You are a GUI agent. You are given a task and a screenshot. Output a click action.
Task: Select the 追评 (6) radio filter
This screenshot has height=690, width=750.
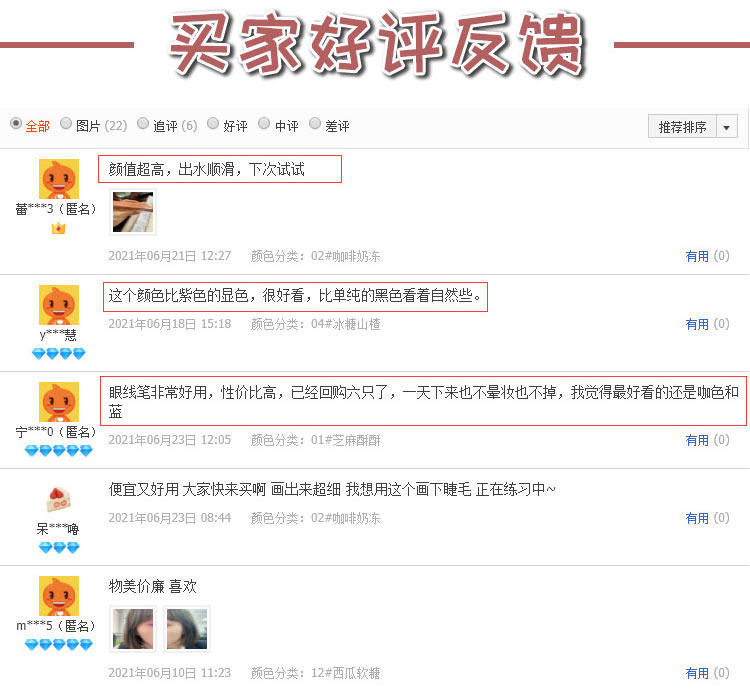coord(143,123)
